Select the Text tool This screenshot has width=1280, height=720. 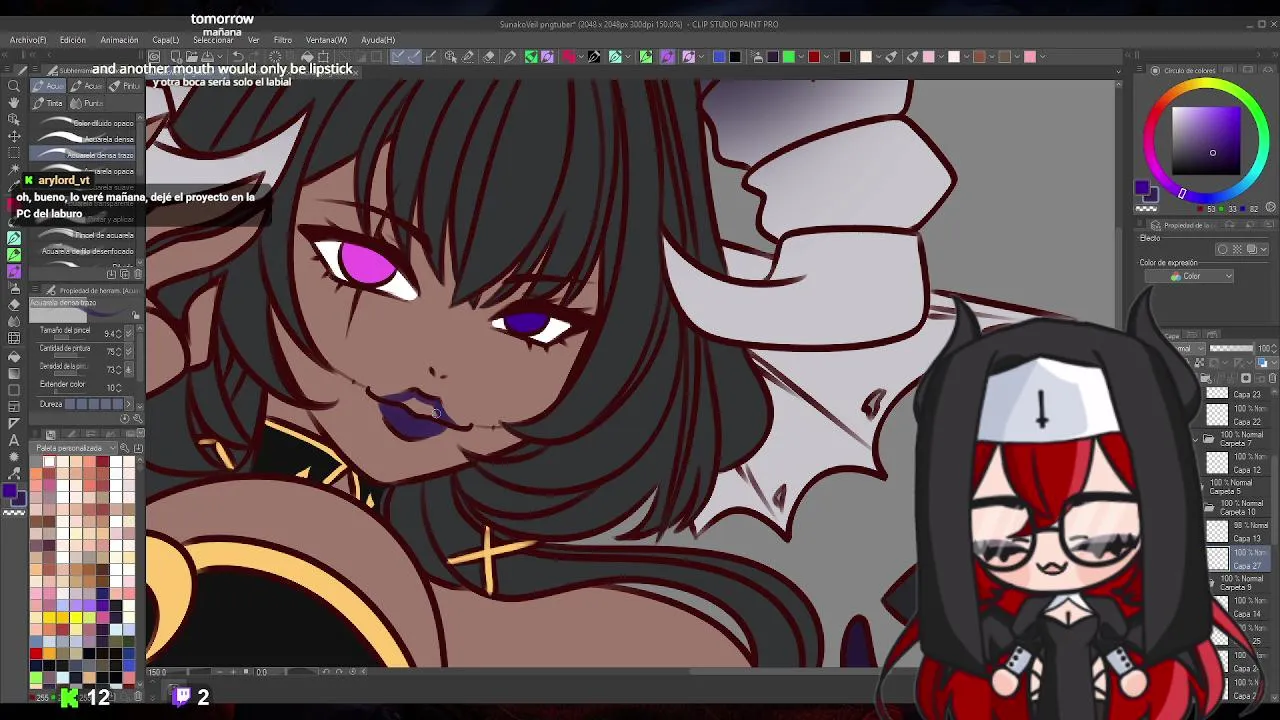coord(14,440)
